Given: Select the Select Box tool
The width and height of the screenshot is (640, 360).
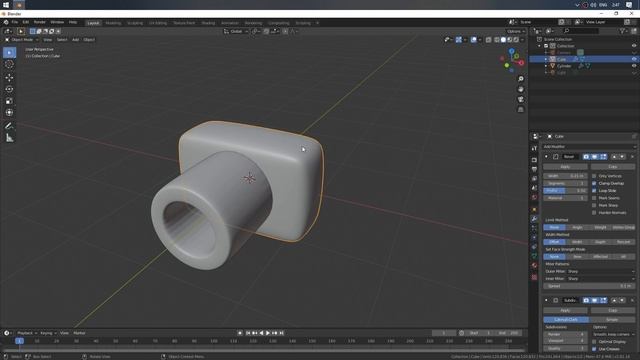Looking at the screenshot, I should [x=9, y=52].
